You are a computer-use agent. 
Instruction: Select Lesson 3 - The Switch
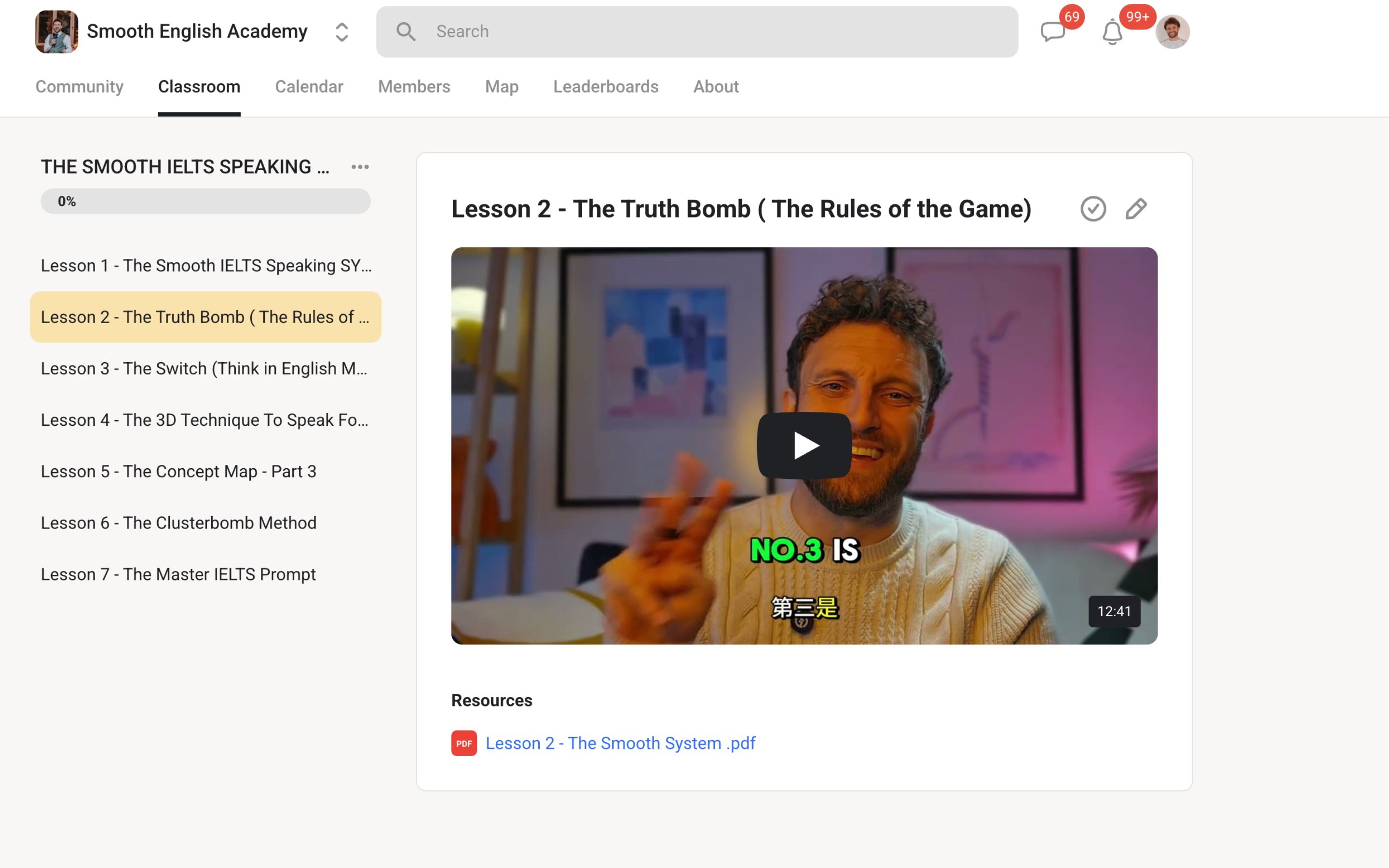(x=204, y=368)
